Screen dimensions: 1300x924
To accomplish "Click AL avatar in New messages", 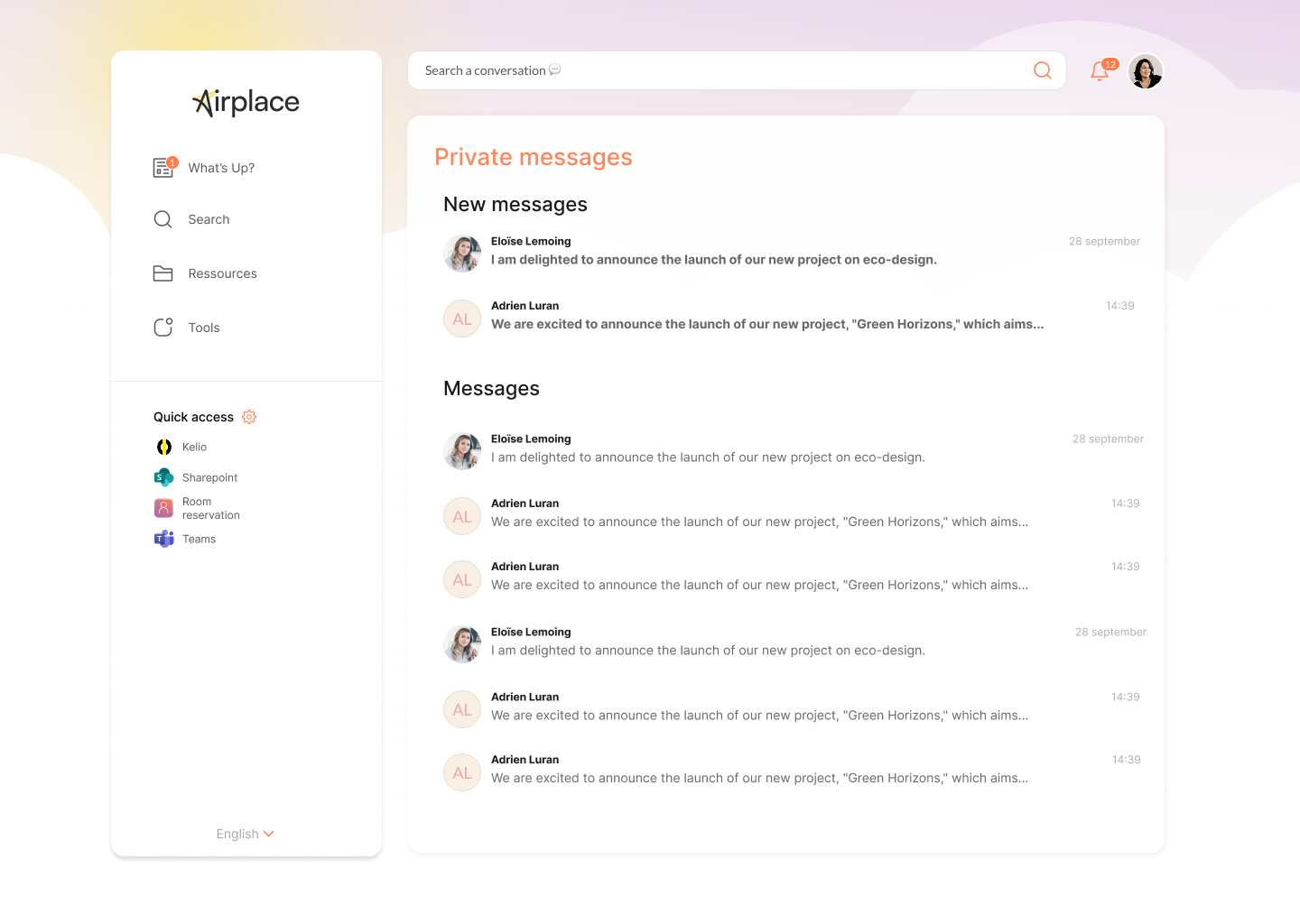I will [462, 319].
